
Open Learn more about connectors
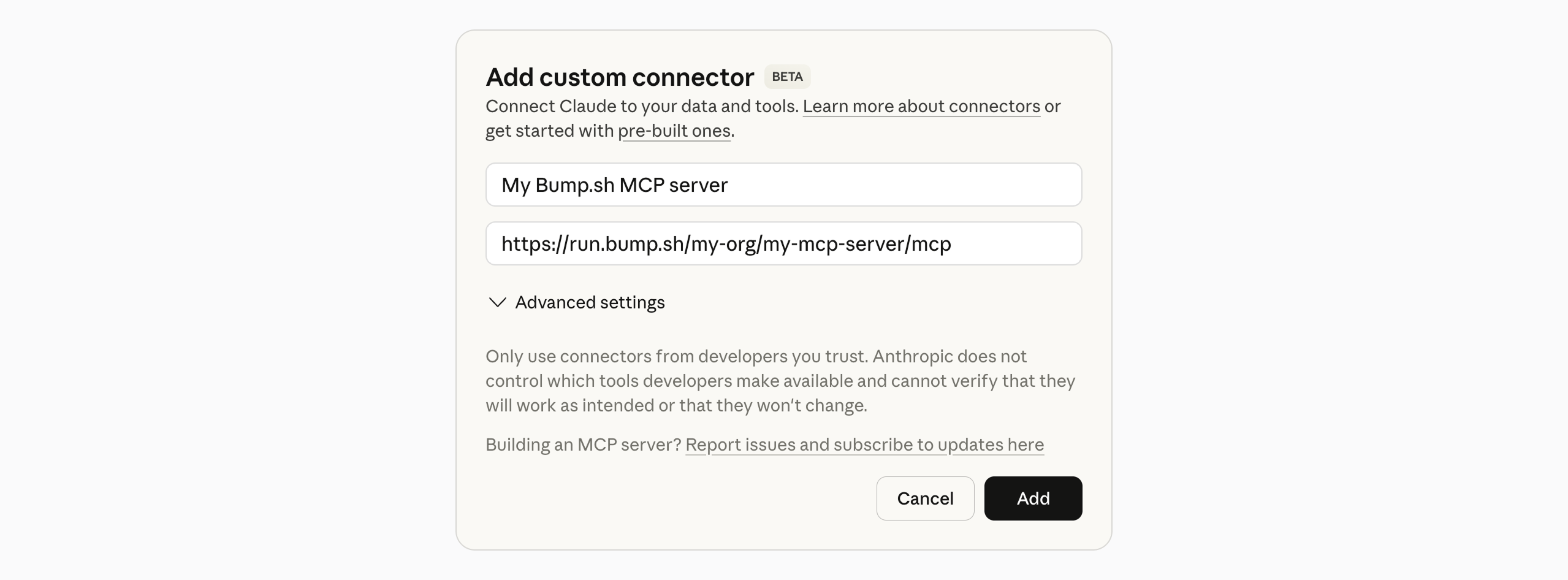921,106
